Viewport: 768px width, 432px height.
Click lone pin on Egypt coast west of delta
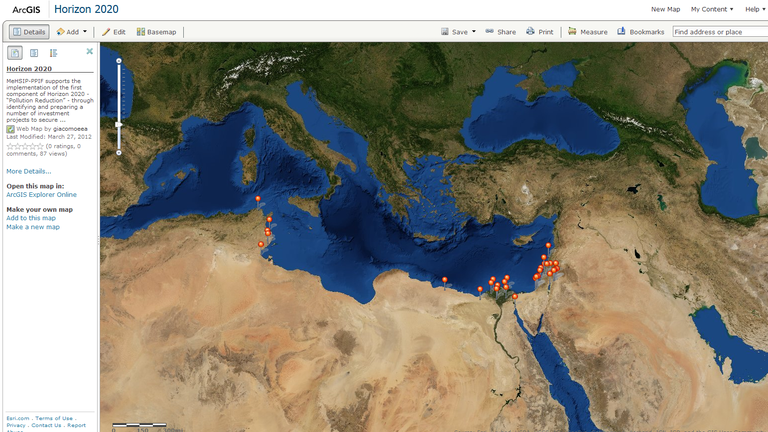pos(445,281)
